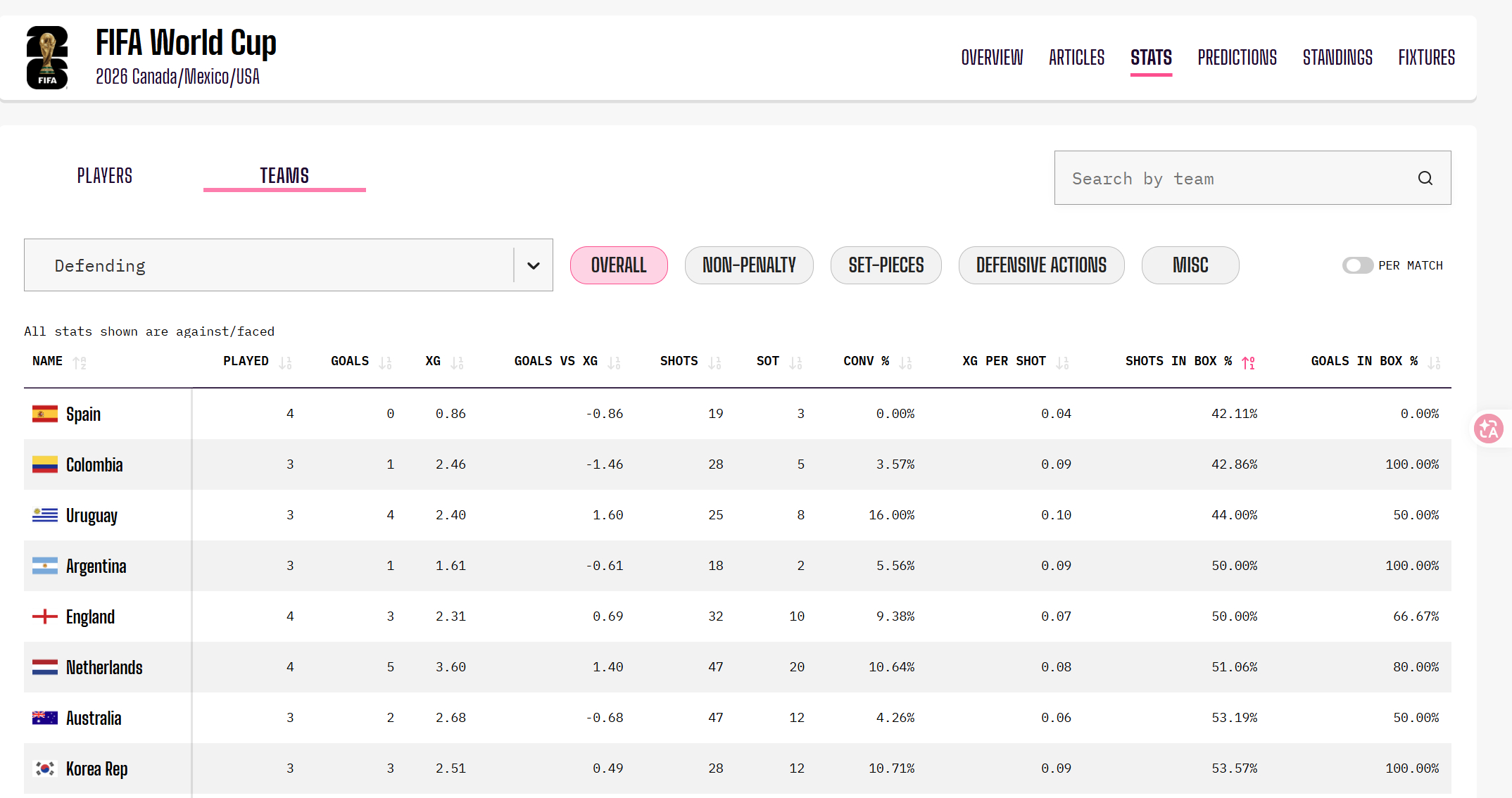Open the Standings navigation item
This screenshot has height=798, width=1512.
1337,58
